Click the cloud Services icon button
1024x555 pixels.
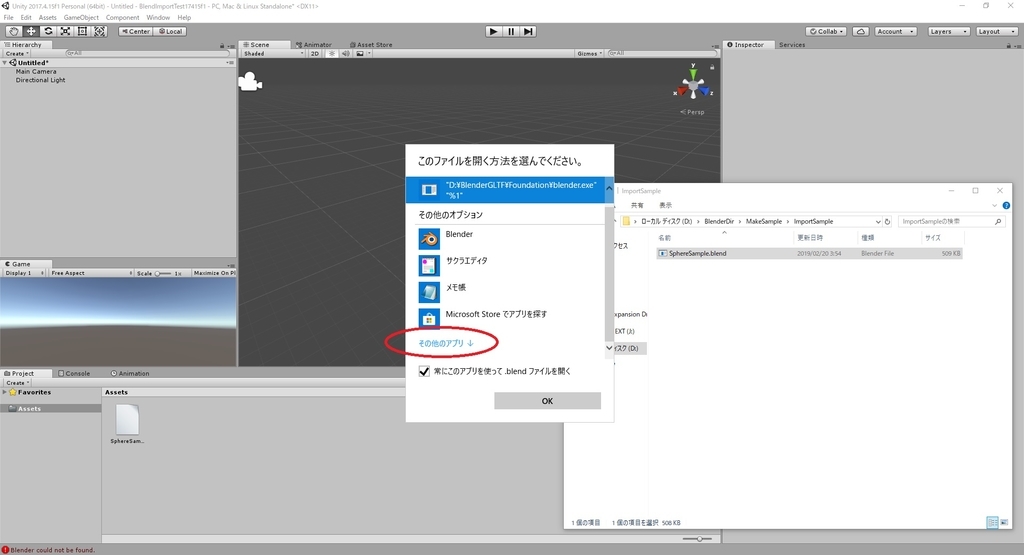[x=861, y=31]
